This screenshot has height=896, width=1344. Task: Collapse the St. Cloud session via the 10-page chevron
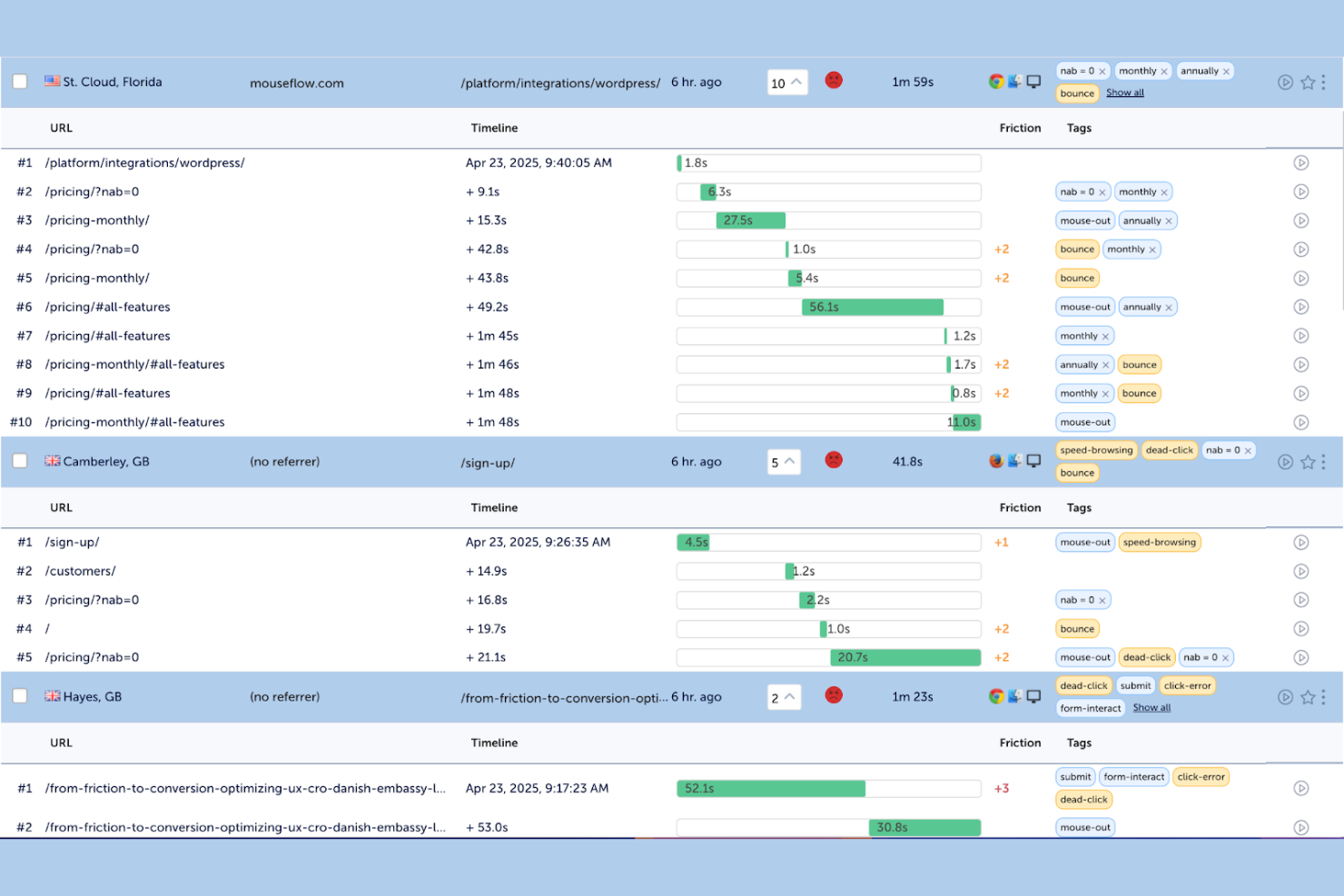tap(788, 82)
